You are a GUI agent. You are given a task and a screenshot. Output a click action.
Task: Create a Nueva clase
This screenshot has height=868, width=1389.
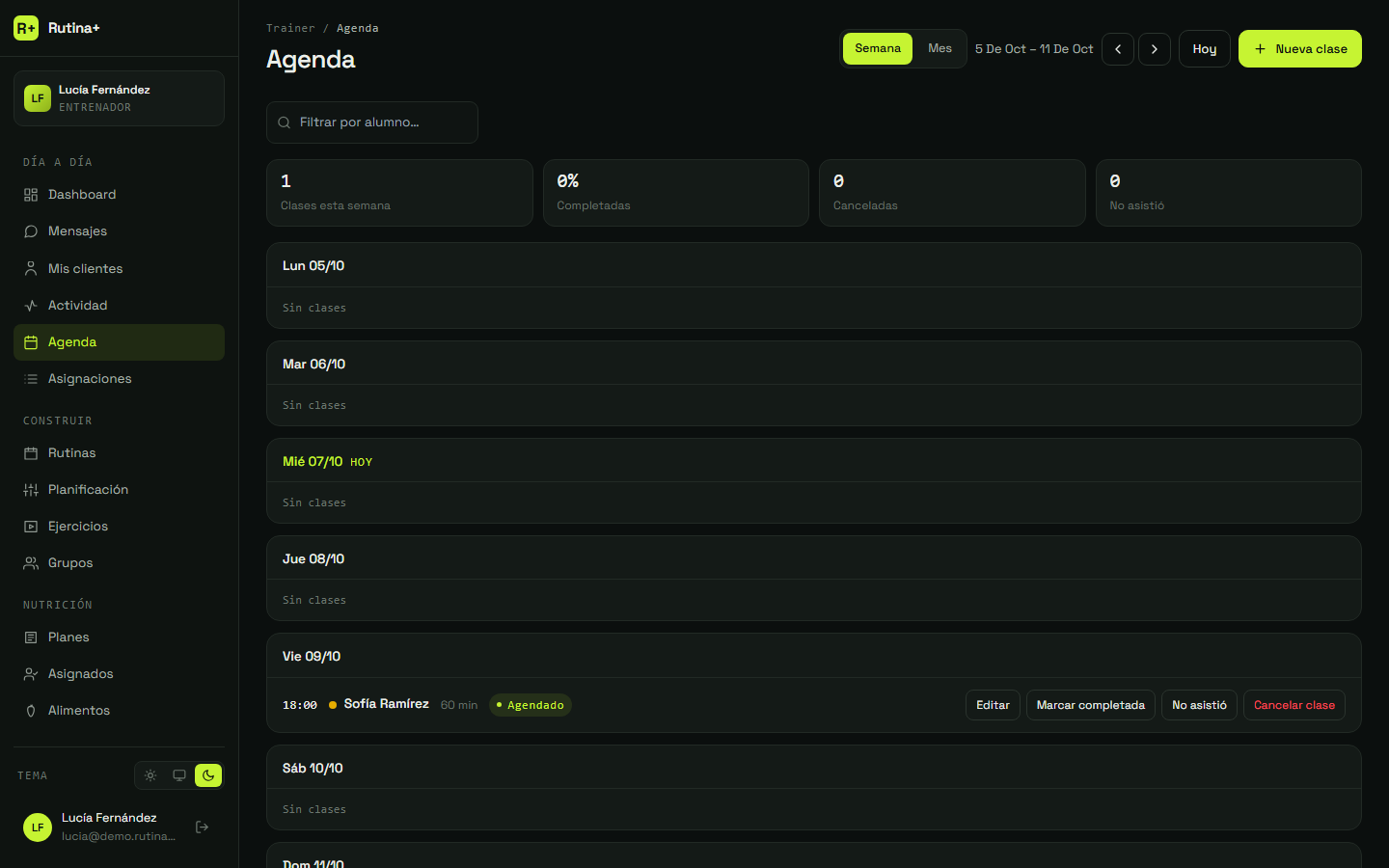click(1300, 49)
